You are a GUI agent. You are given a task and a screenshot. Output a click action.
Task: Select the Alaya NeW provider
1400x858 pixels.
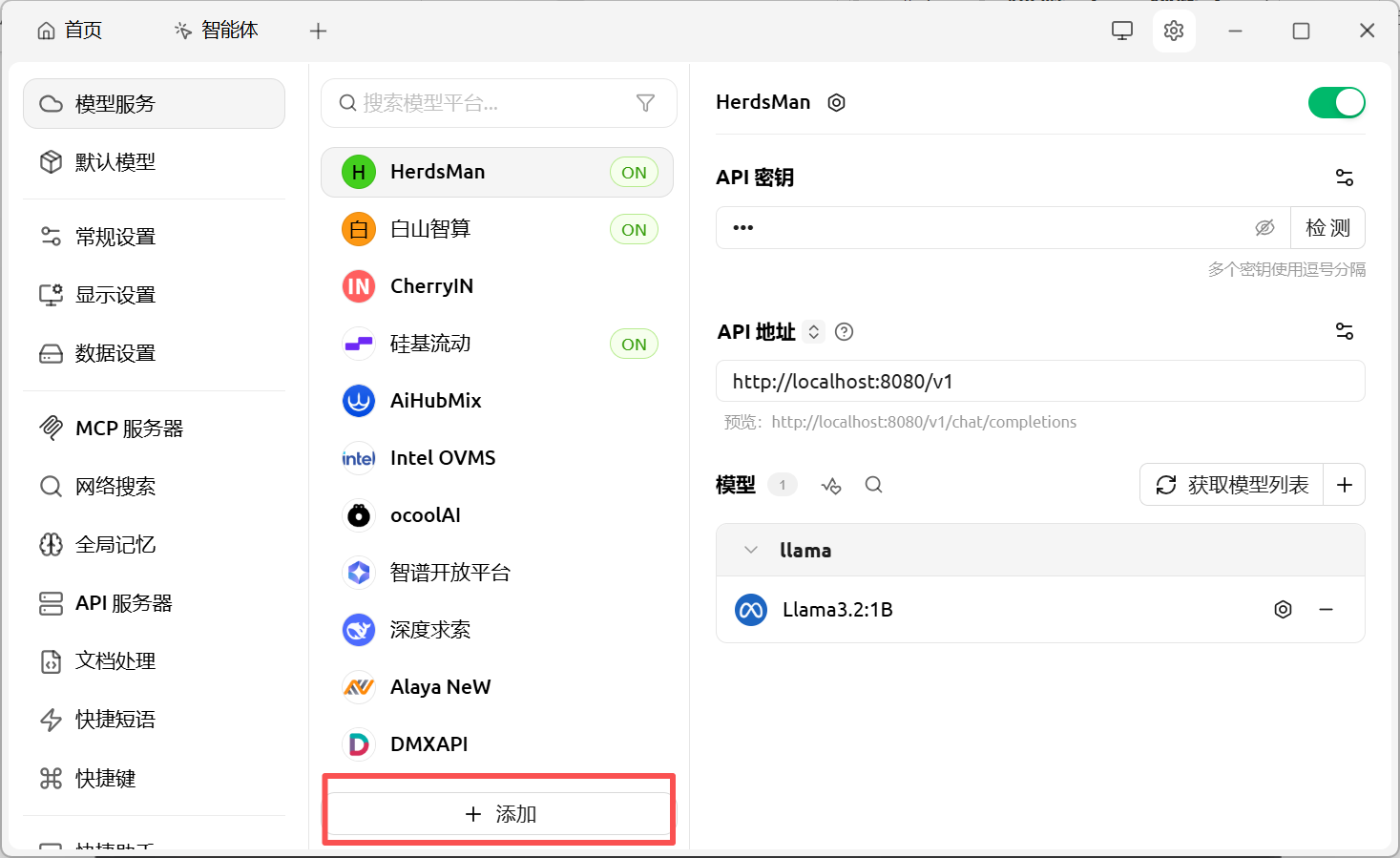pyautogui.click(x=497, y=687)
